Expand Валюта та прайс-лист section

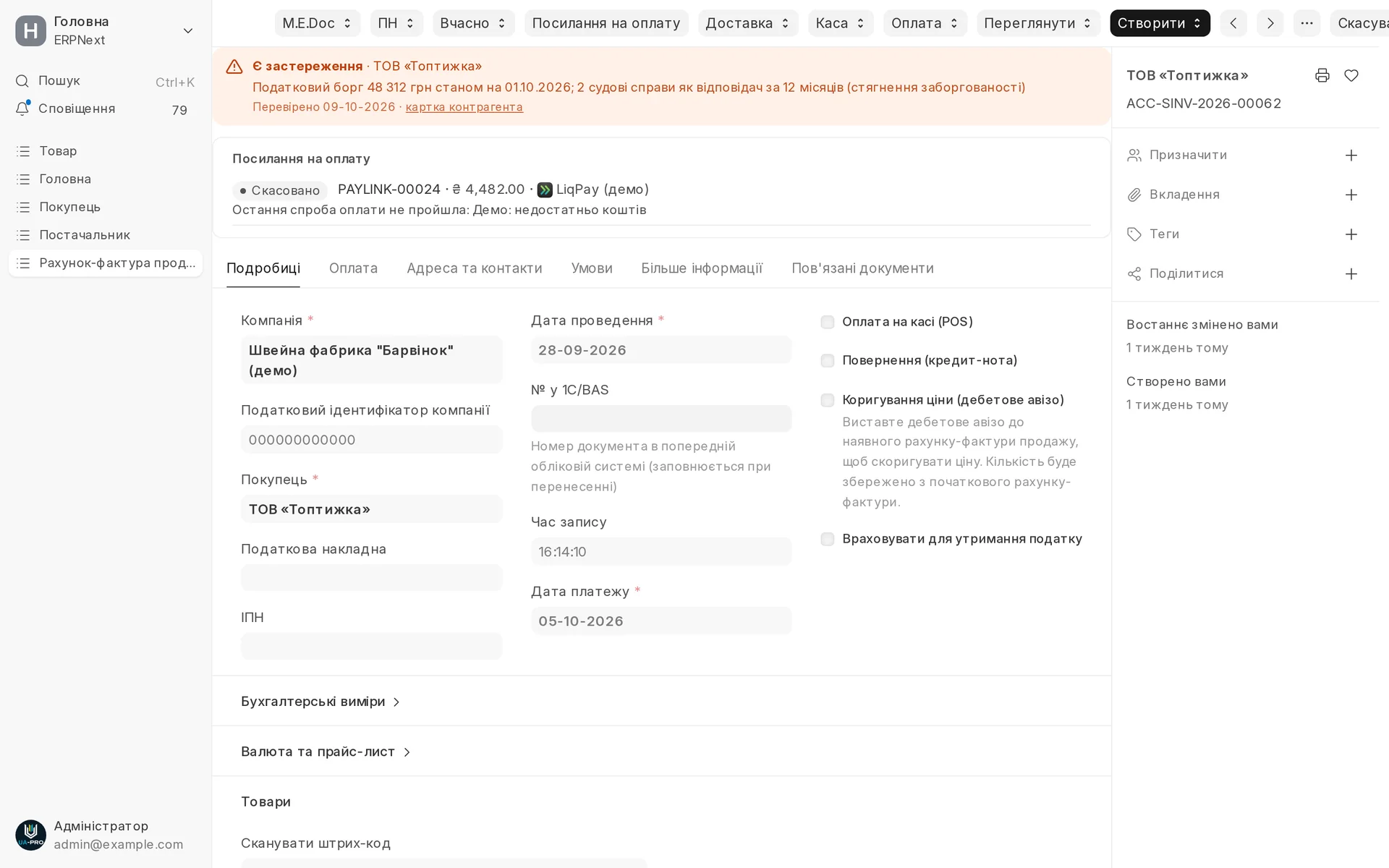326,752
